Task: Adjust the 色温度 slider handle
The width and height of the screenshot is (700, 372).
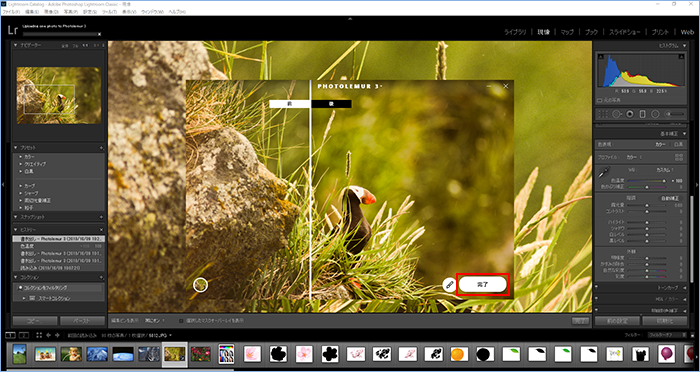Action: 664,180
